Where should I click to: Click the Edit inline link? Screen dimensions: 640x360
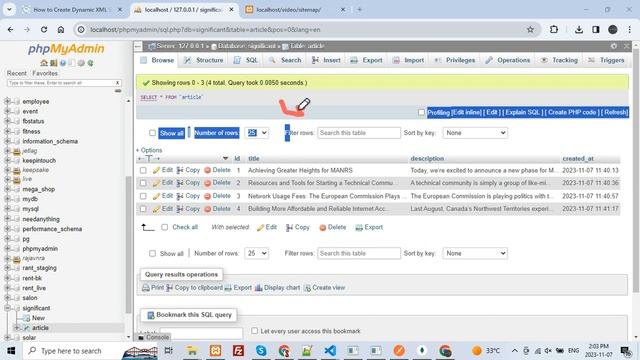click(467, 112)
